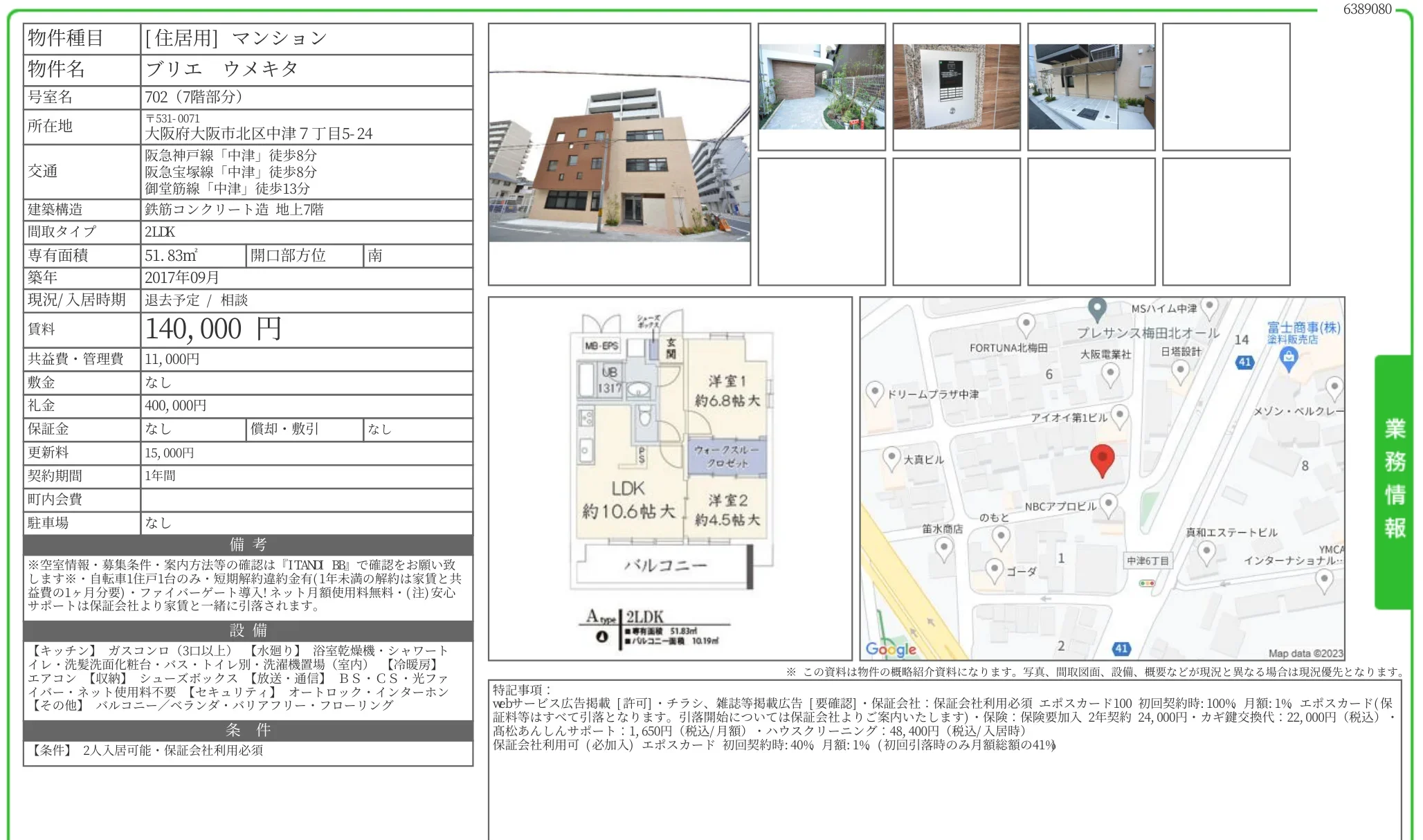The image size is (1423, 840).
Task: Select the ゴーダ map pin
Action: click(x=994, y=569)
